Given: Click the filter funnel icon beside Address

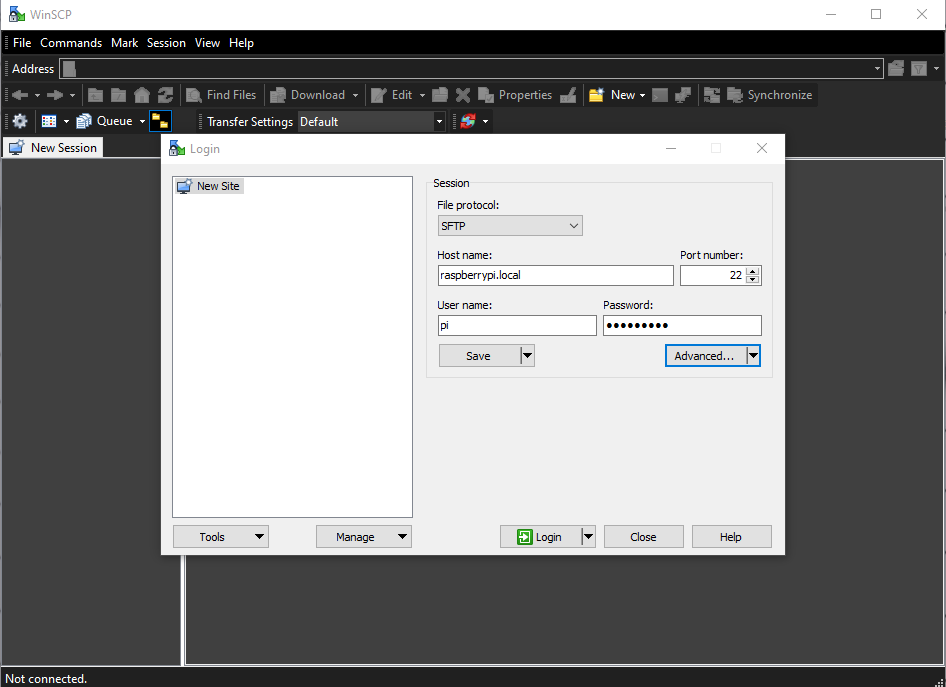Looking at the screenshot, I should [919, 69].
